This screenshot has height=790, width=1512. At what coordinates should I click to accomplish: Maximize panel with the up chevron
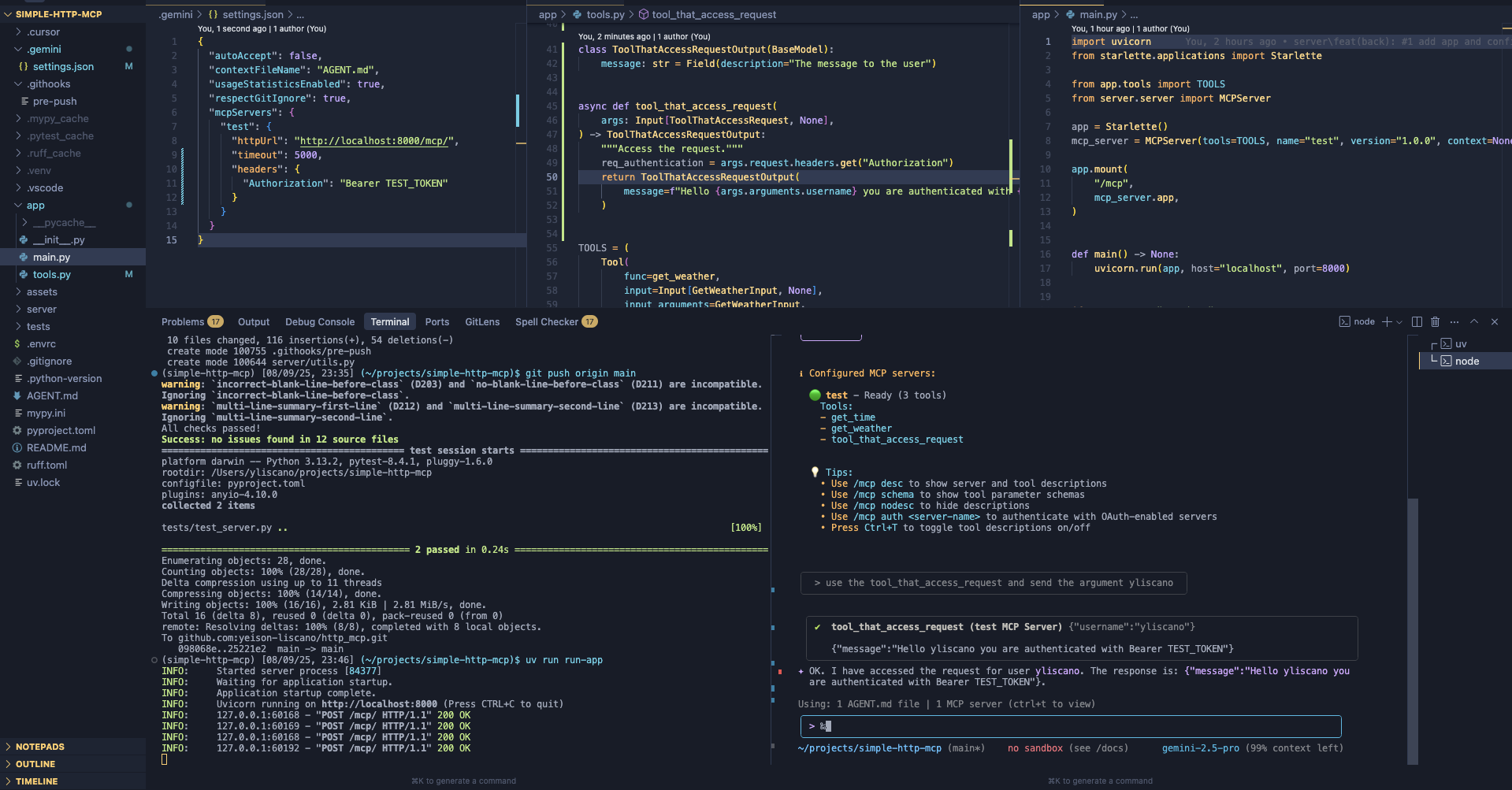pyautogui.click(x=1474, y=321)
